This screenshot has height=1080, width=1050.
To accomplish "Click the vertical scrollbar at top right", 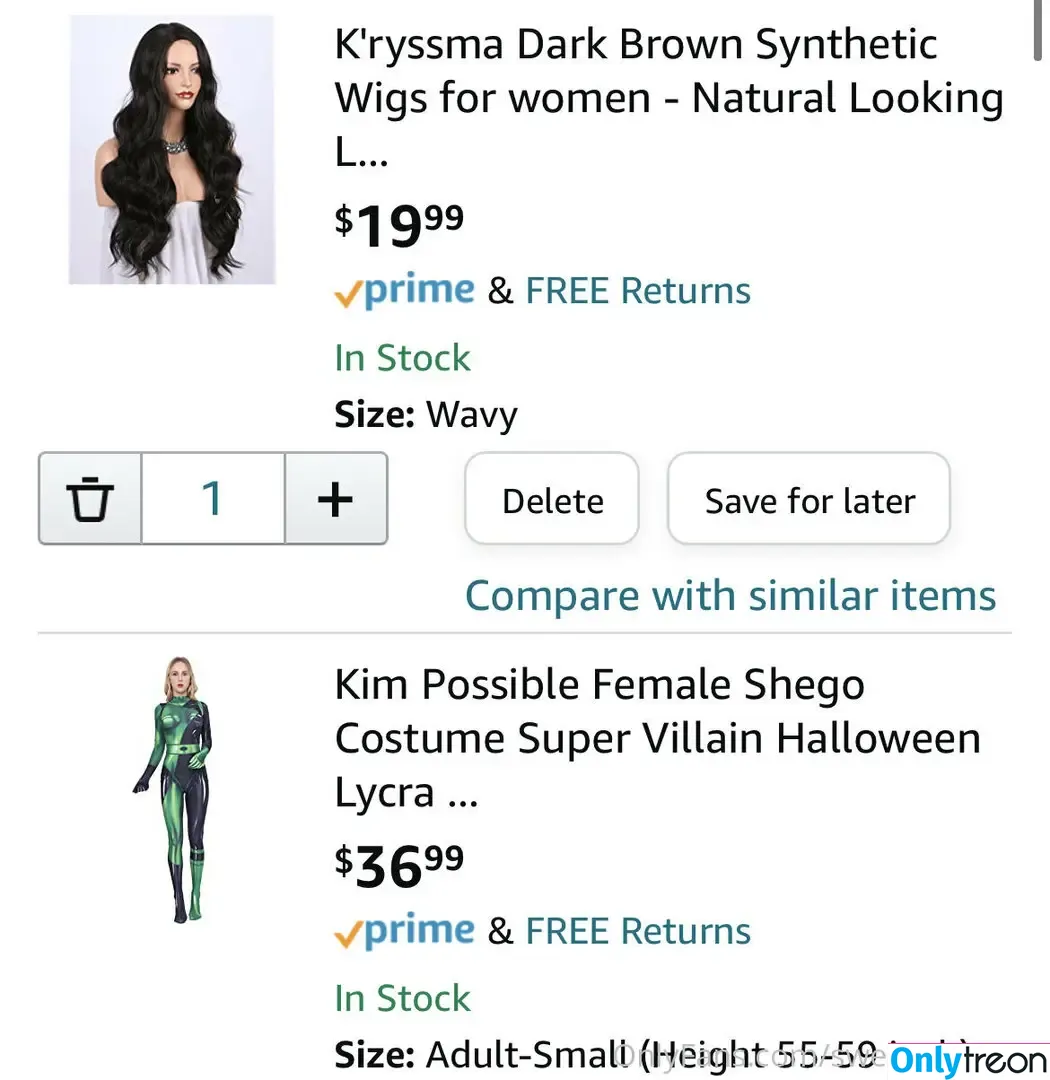I will (x=1038, y=30).
